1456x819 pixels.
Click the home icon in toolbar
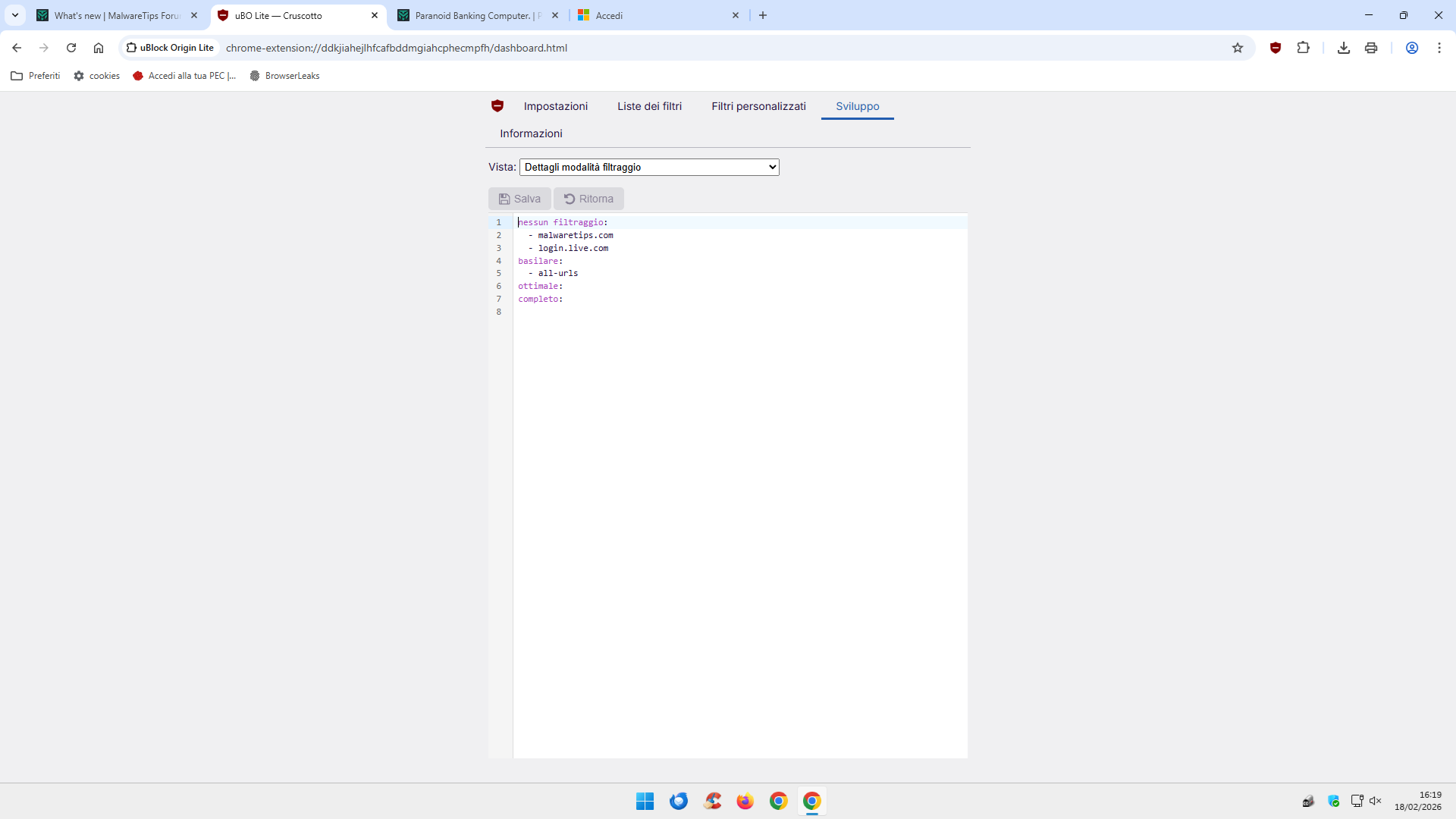tap(99, 48)
